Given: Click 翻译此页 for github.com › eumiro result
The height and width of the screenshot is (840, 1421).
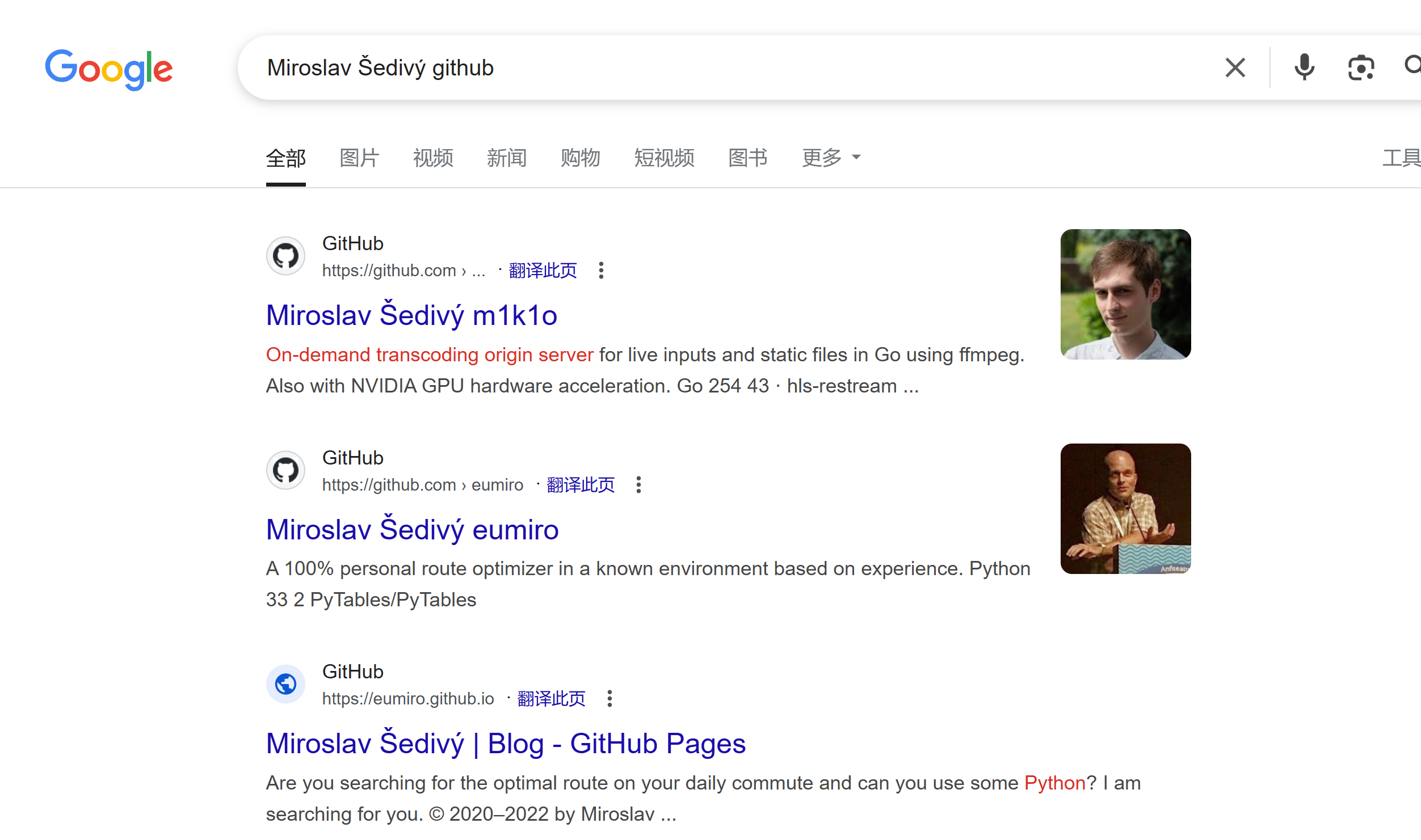Looking at the screenshot, I should click(x=580, y=485).
